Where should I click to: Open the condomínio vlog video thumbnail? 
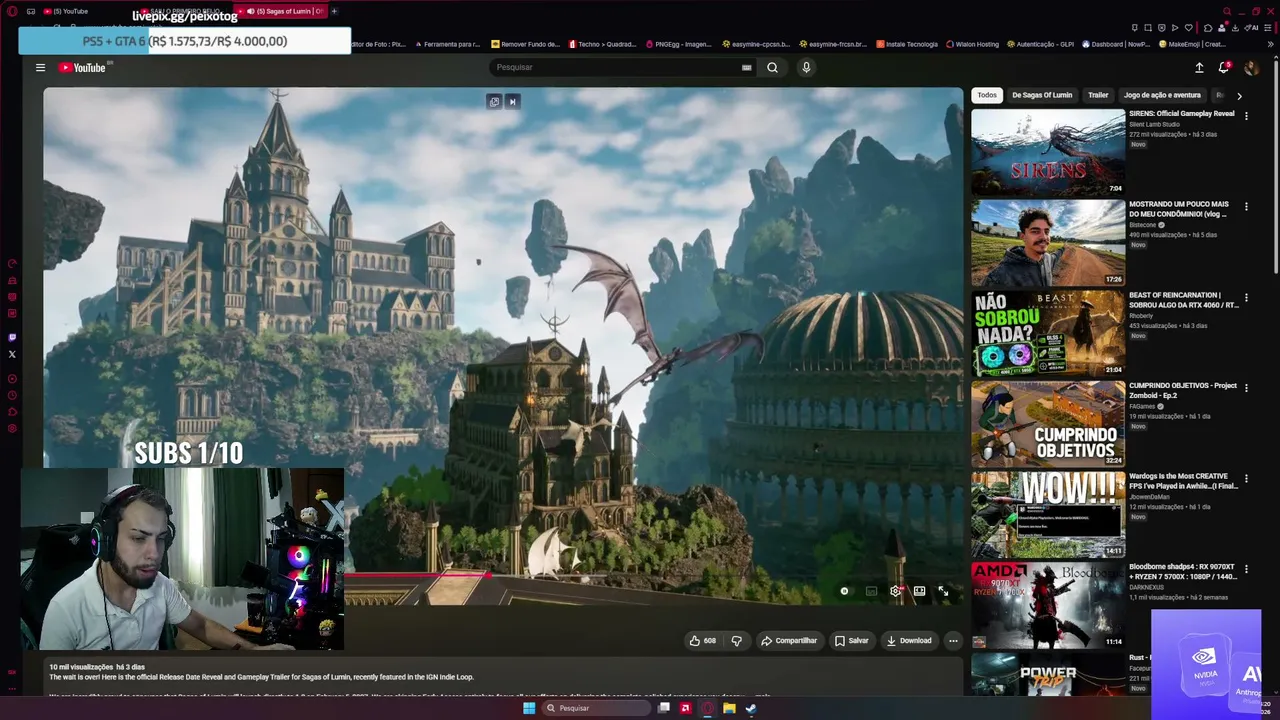coord(1048,243)
